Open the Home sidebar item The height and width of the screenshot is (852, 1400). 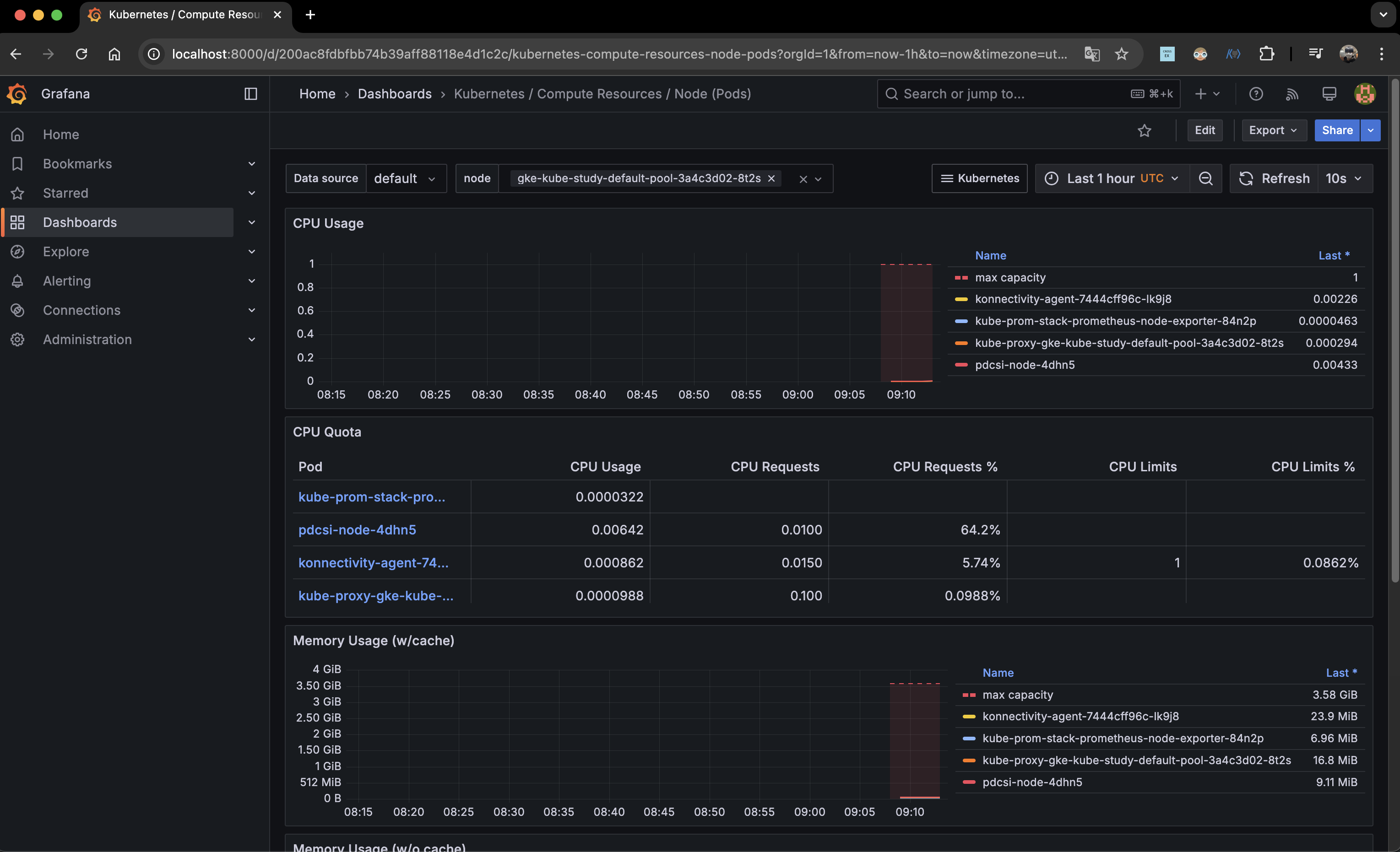click(x=61, y=135)
